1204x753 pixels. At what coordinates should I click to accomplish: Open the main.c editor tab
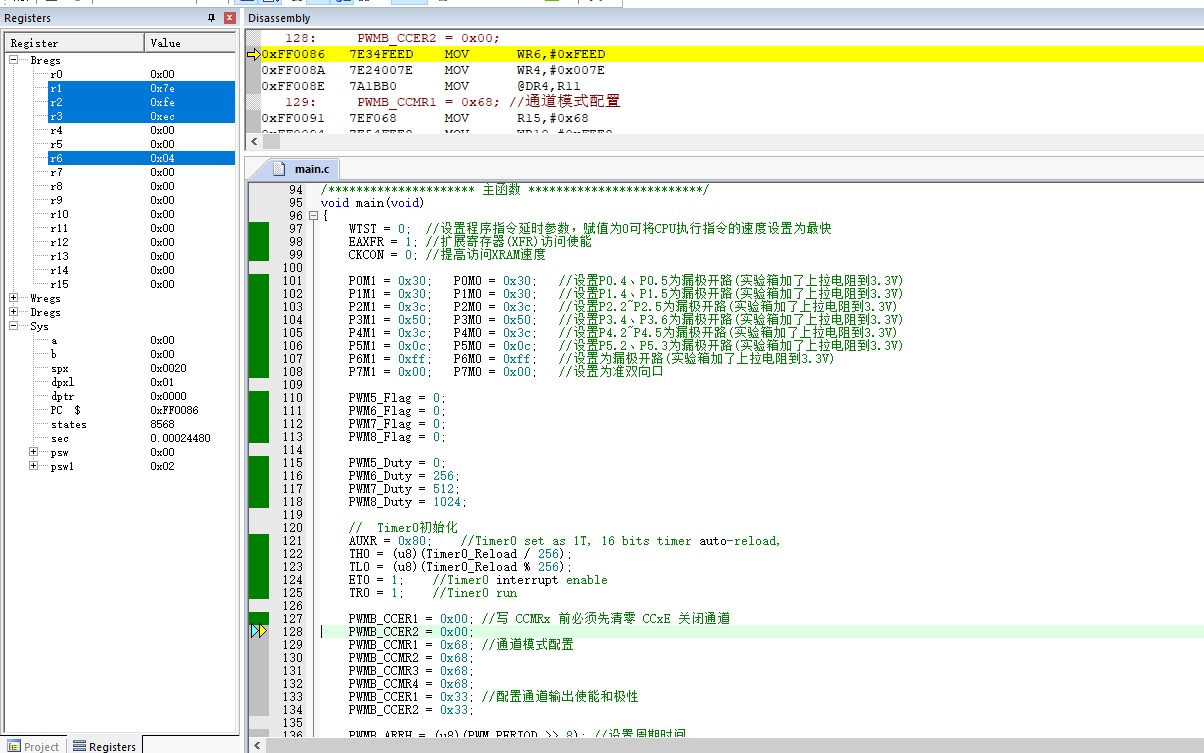[x=304, y=169]
